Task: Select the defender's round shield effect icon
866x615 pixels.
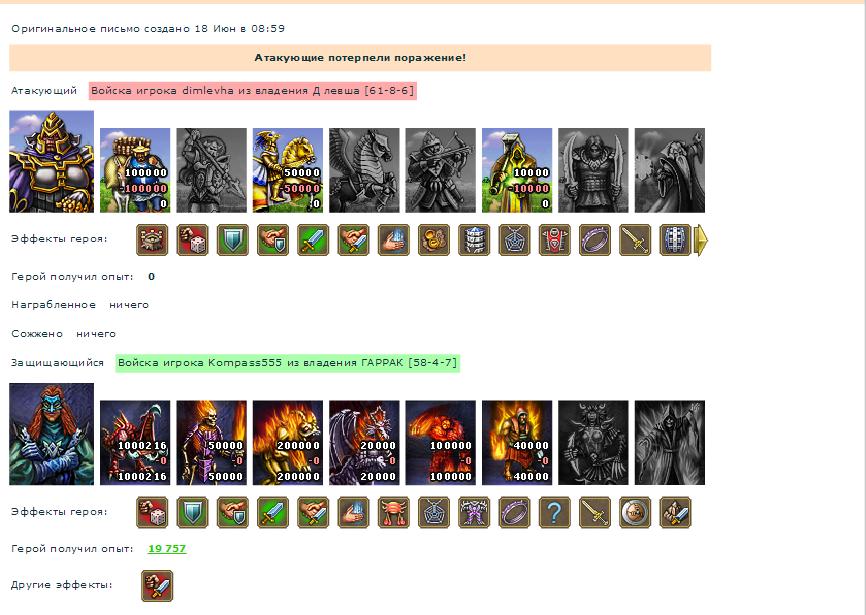Action: 635,512
